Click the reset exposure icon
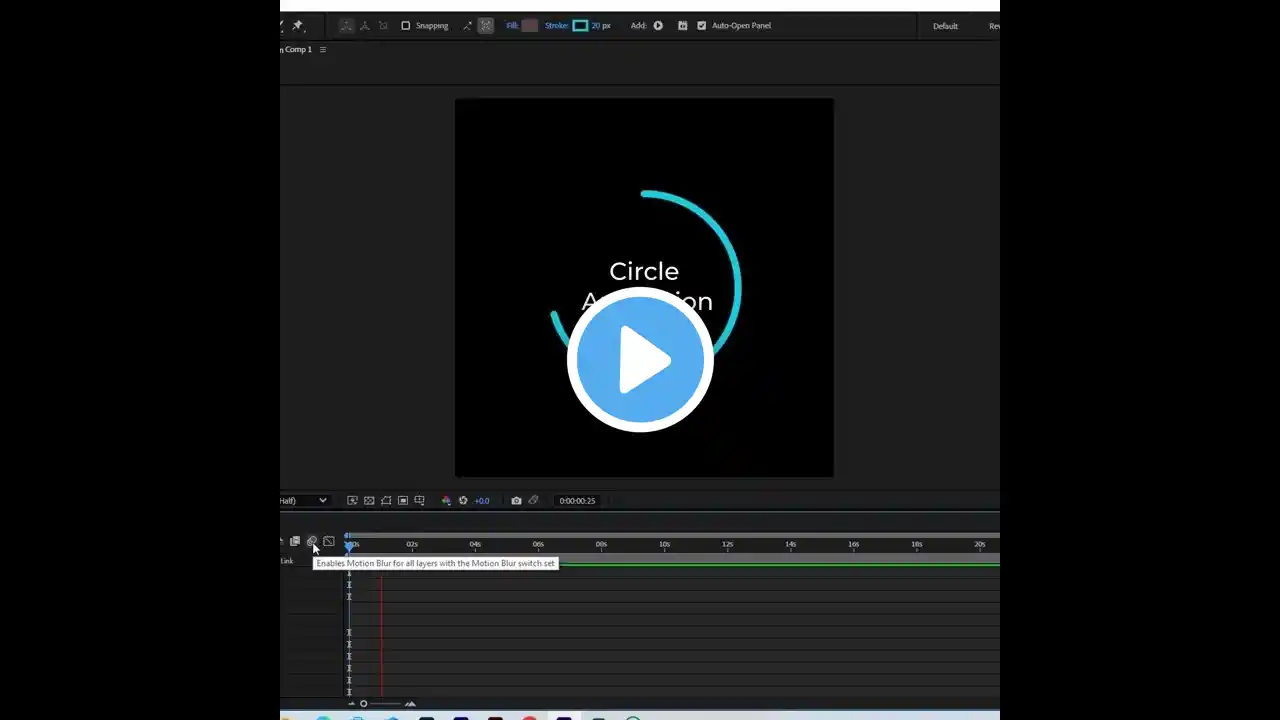 point(463,501)
